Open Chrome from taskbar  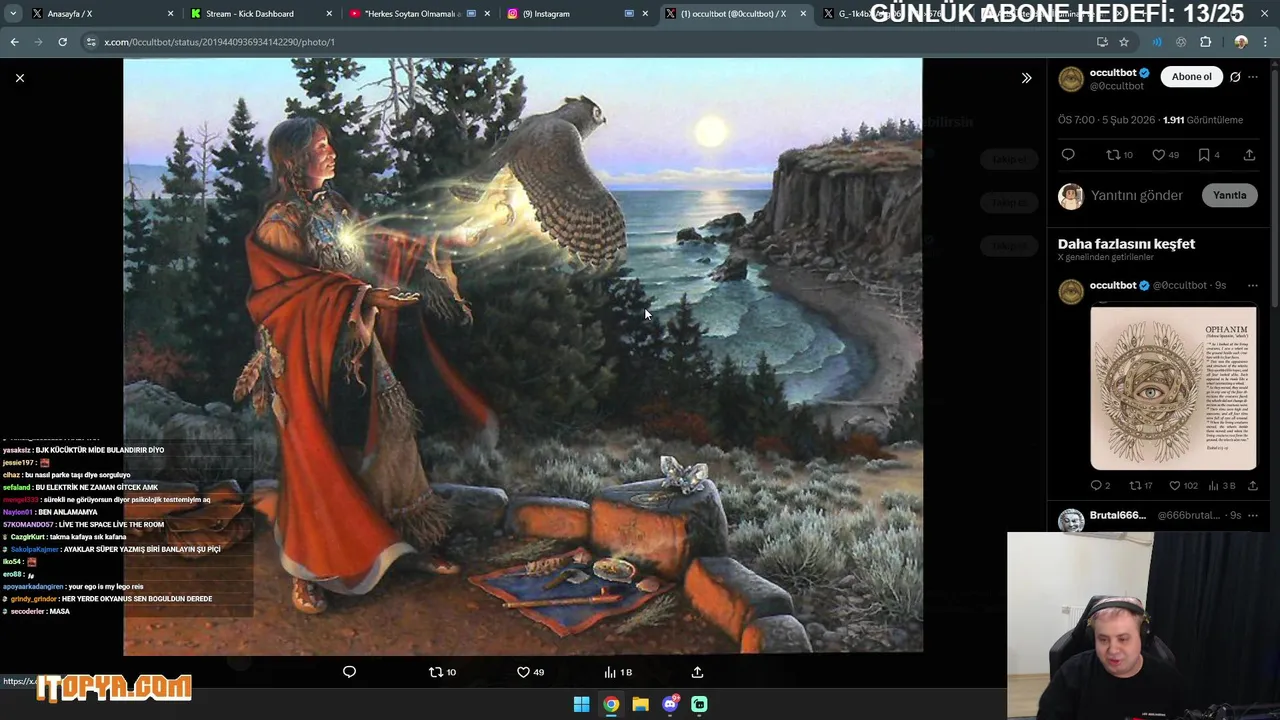(611, 704)
